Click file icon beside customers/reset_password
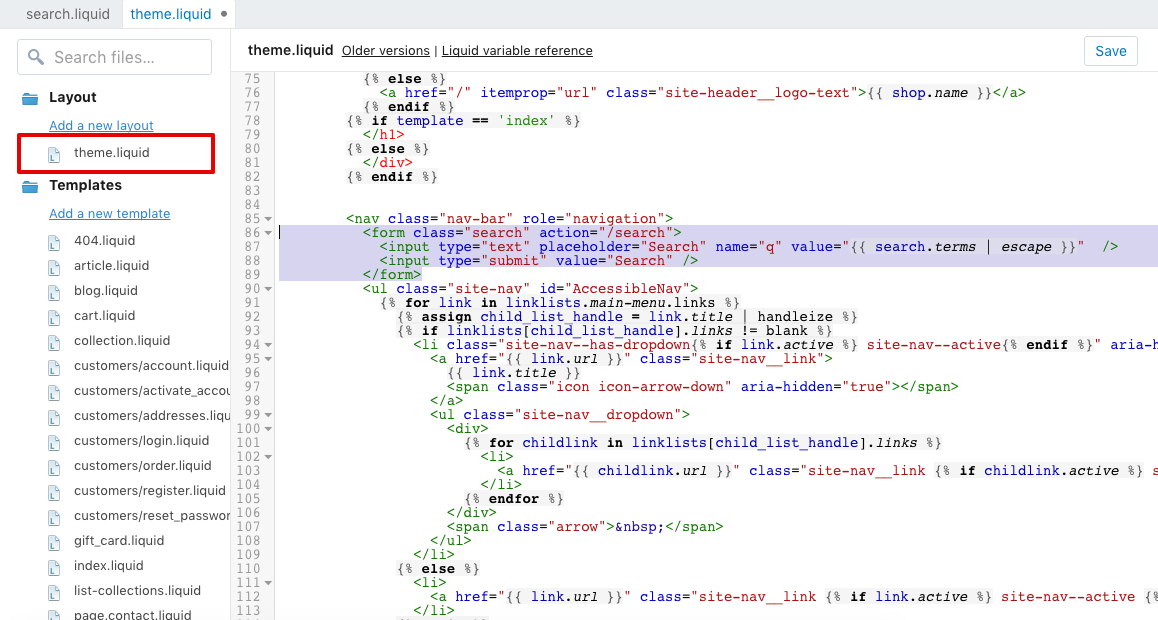The height and width of the screenshot is (620, 1158). point(54,518)
